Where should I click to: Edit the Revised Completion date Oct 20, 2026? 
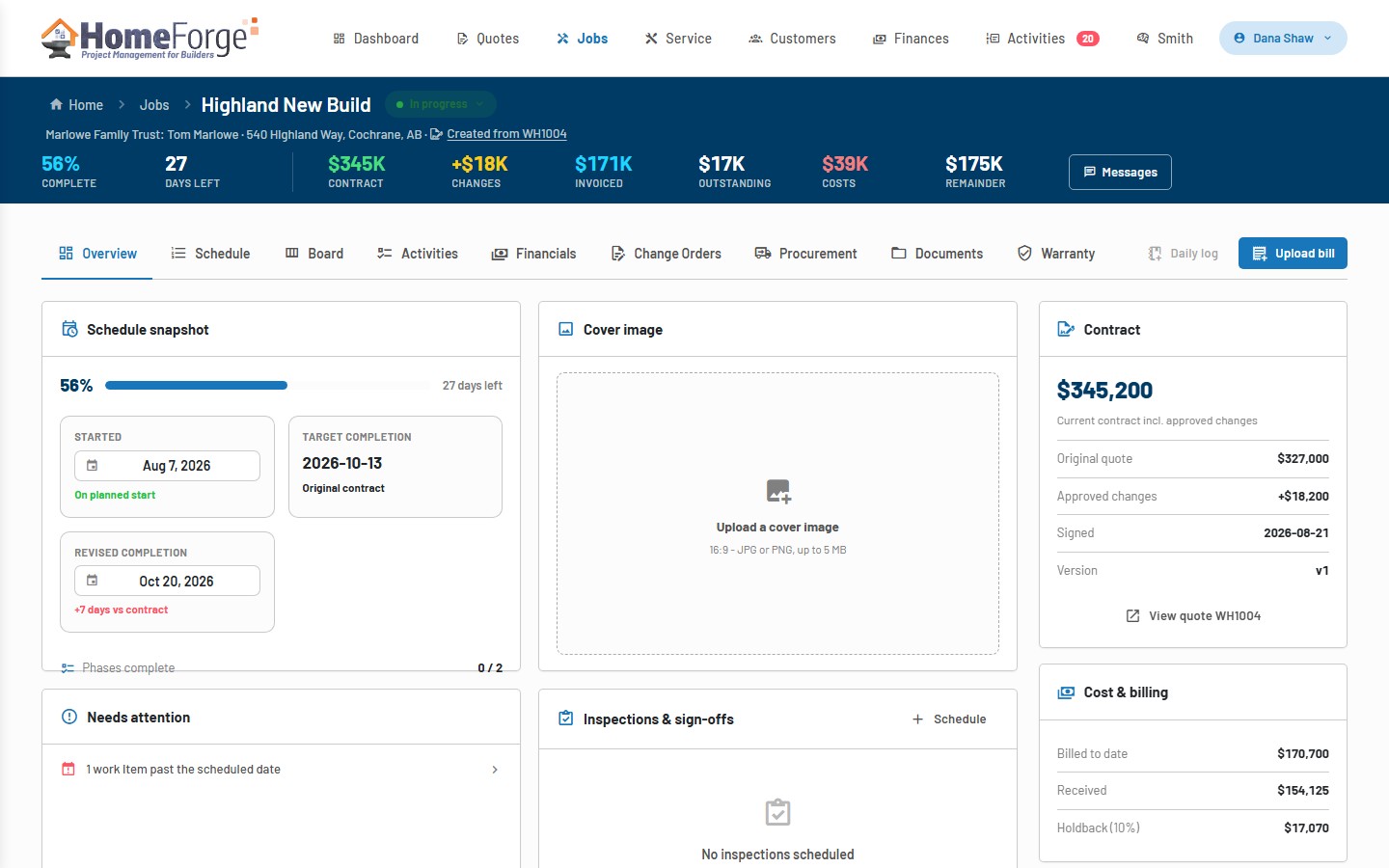pos(167,581)
